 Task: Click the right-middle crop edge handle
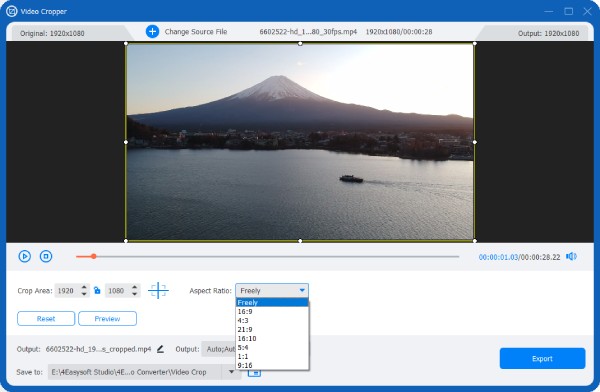474,142
